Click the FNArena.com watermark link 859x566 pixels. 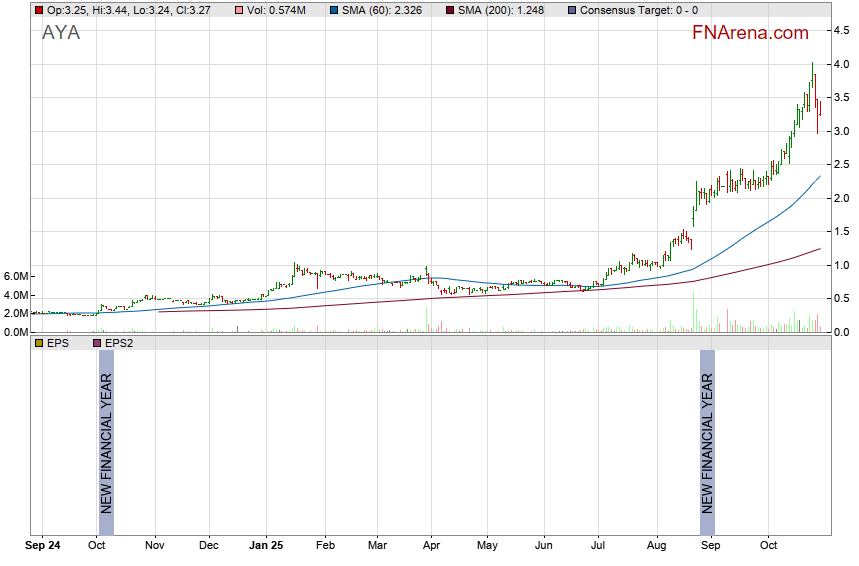pos(750,33)
